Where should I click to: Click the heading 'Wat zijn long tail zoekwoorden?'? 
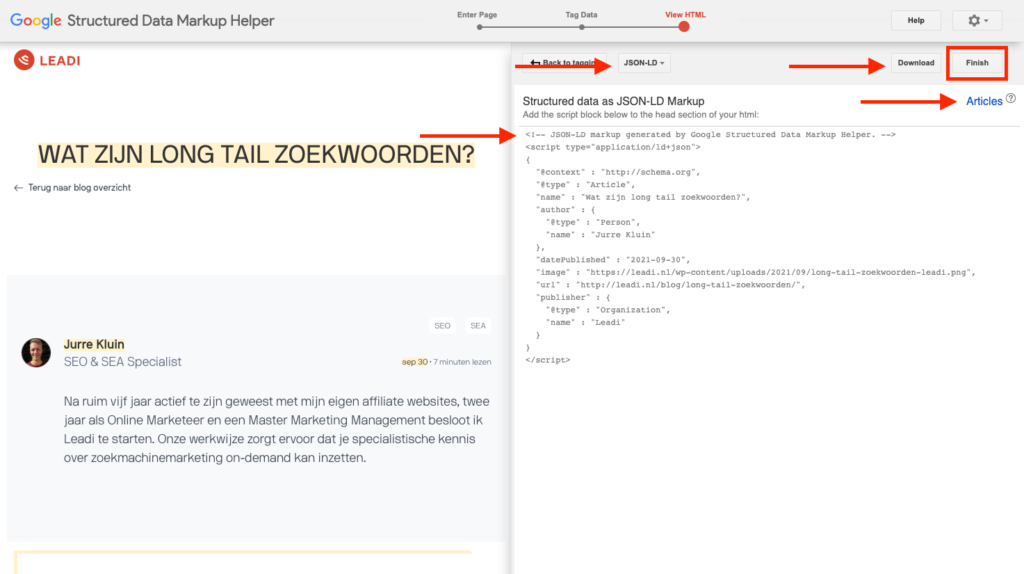[x=256, y=155]
